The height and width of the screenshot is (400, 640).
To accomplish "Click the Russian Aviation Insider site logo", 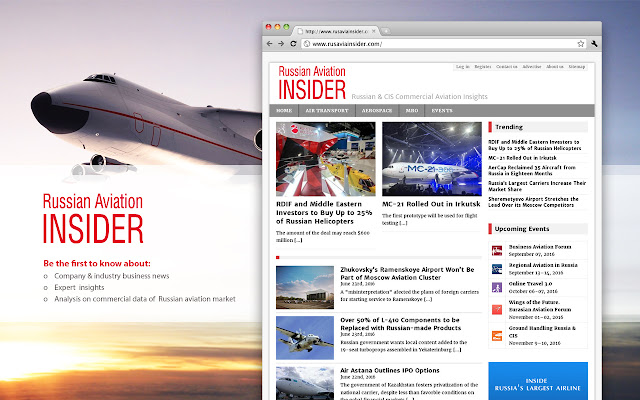I will [x=312, y=83].
